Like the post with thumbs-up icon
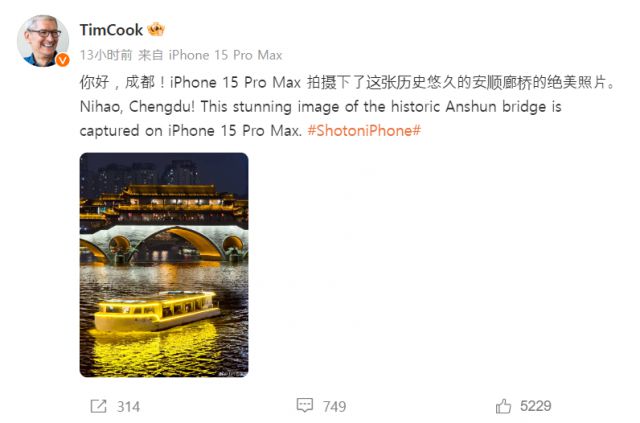 [x=503, y=406]
